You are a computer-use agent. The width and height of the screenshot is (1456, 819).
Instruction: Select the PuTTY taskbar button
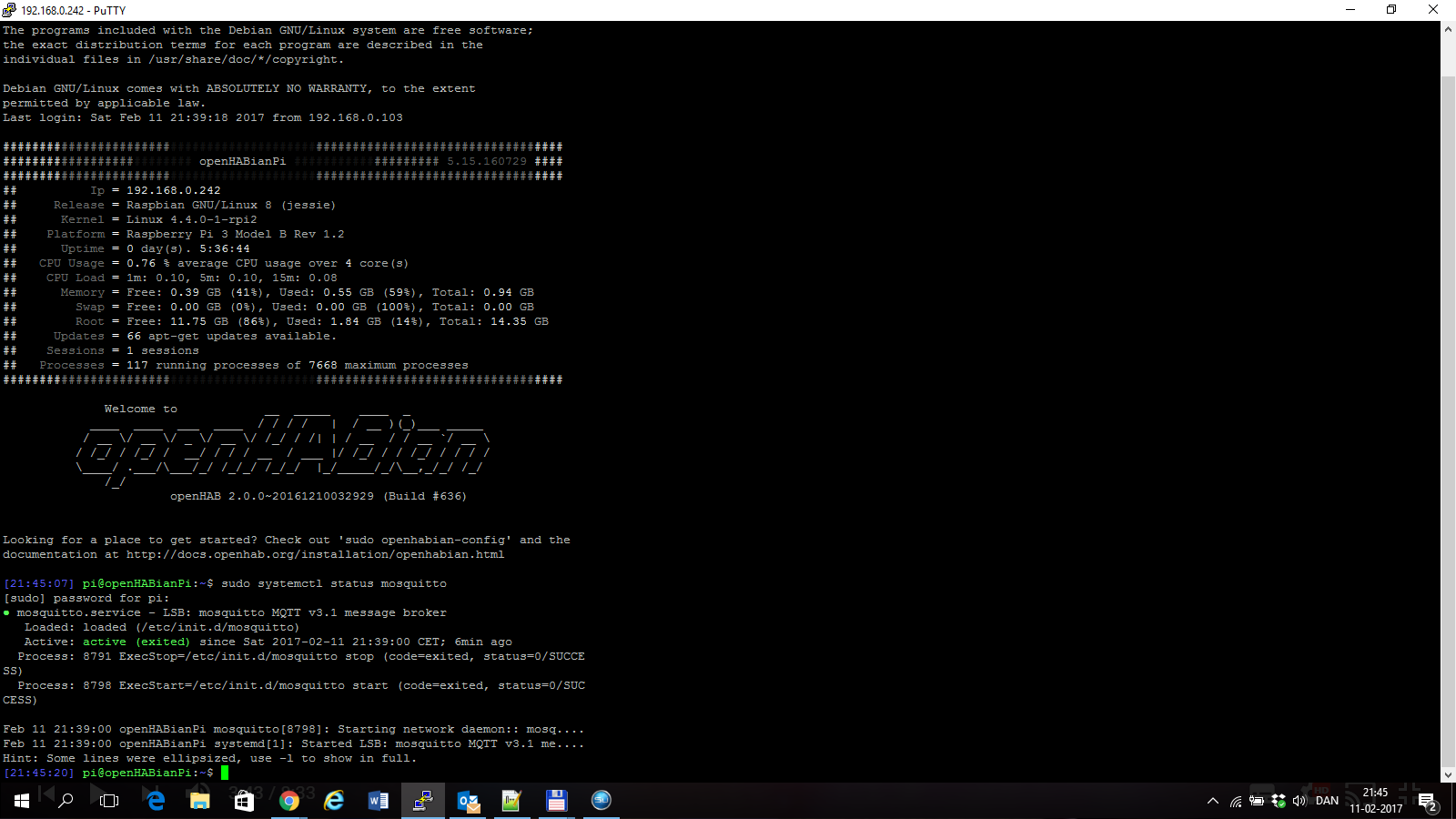423,801
